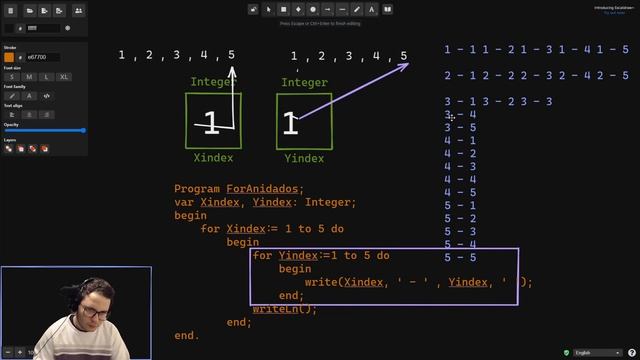Send layer to back icon
640x360 pixels.
point(9,149)
